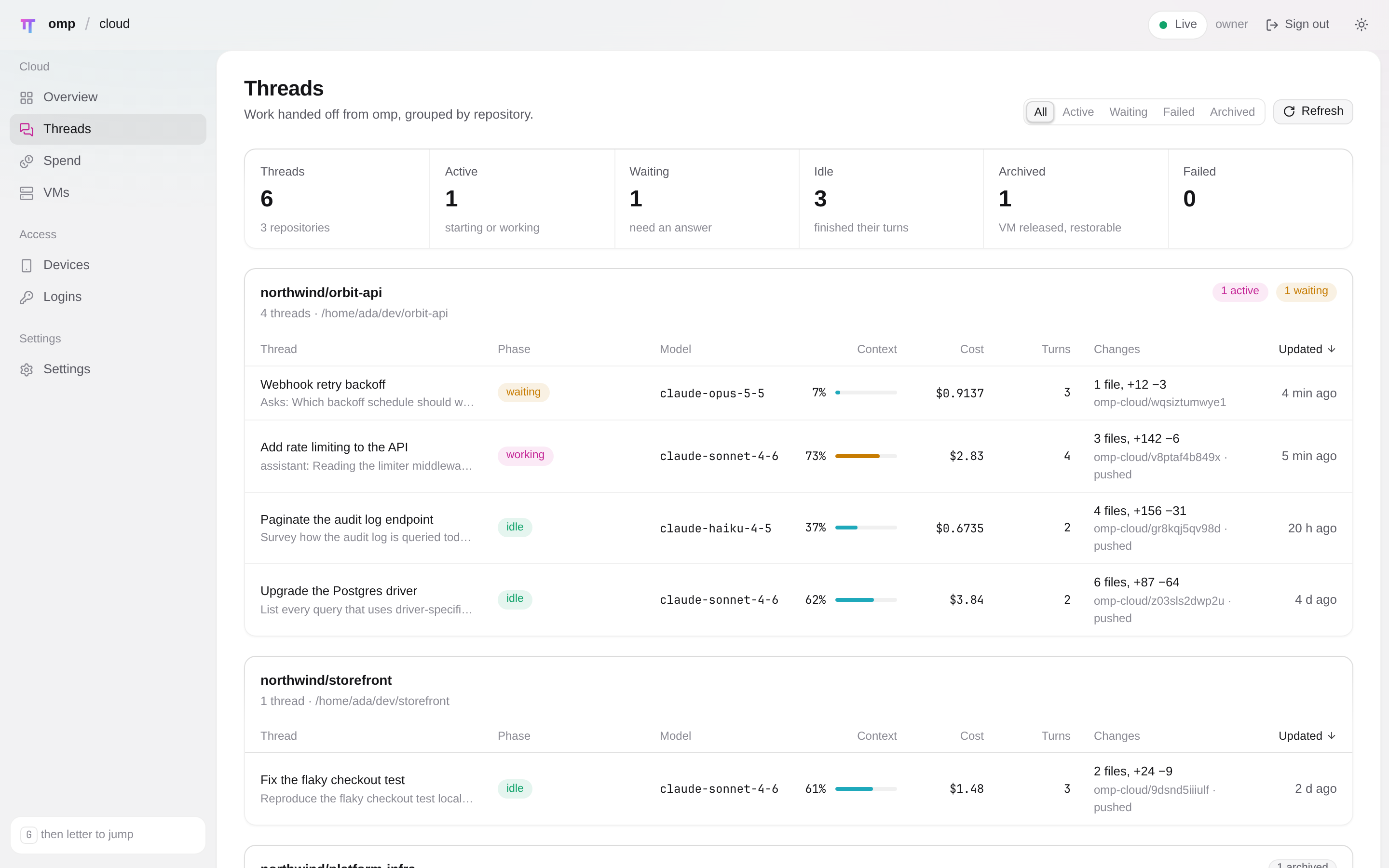1389x868 pixels.
Task: Click the Threads chat icon in sidebar
Action: point(27,129)
